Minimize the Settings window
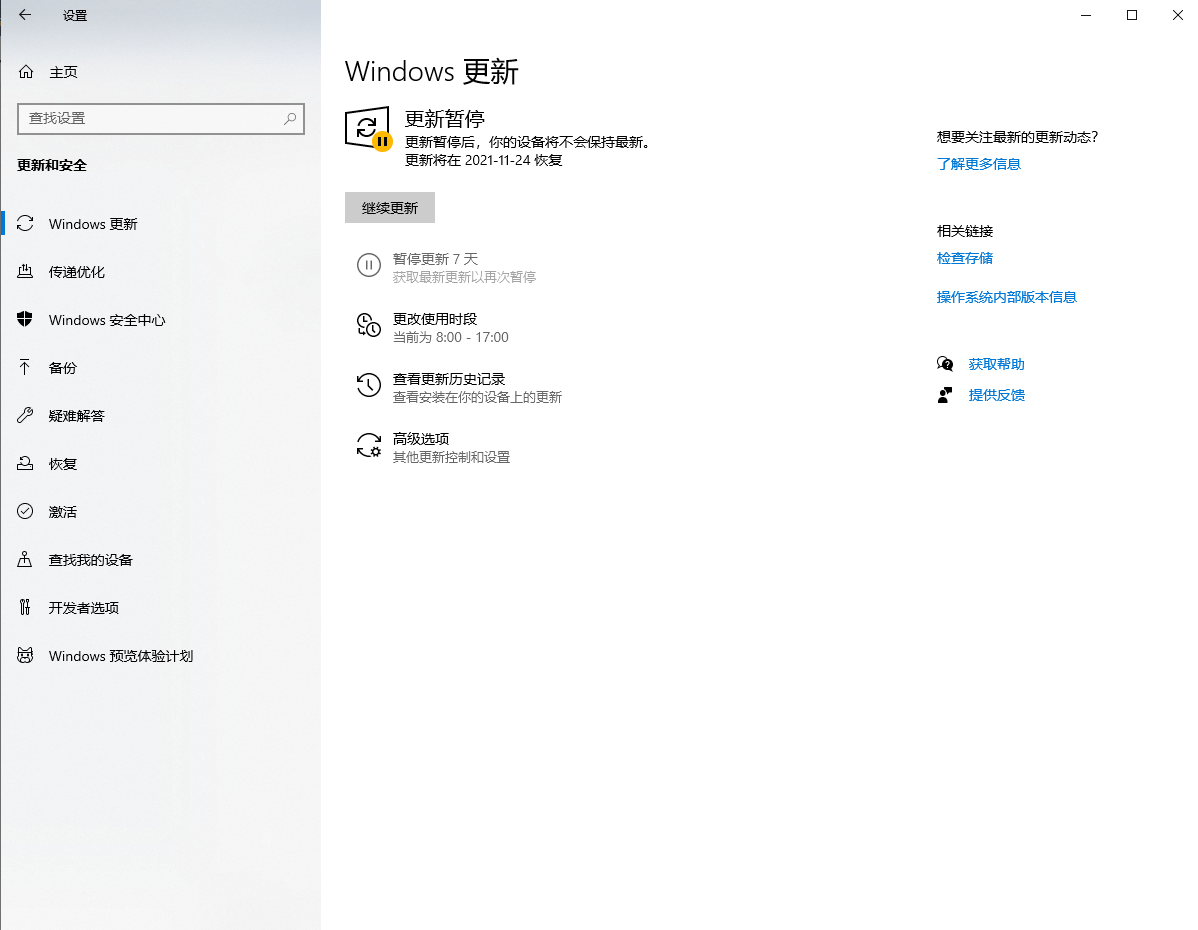Screen dimensions: 1198x930 (1086, 15)
